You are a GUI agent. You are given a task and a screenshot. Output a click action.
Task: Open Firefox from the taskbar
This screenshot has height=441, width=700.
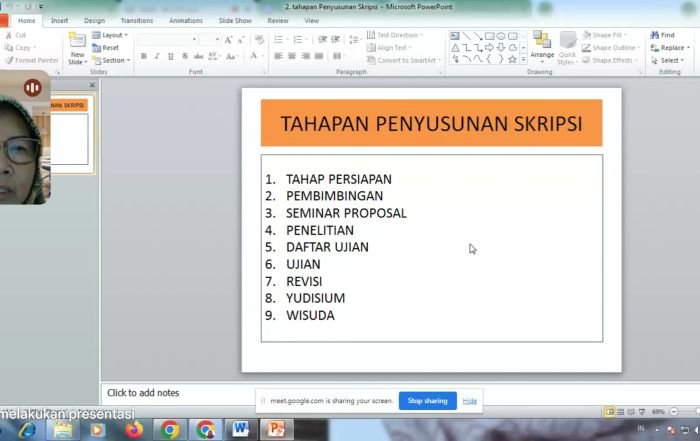134,429
